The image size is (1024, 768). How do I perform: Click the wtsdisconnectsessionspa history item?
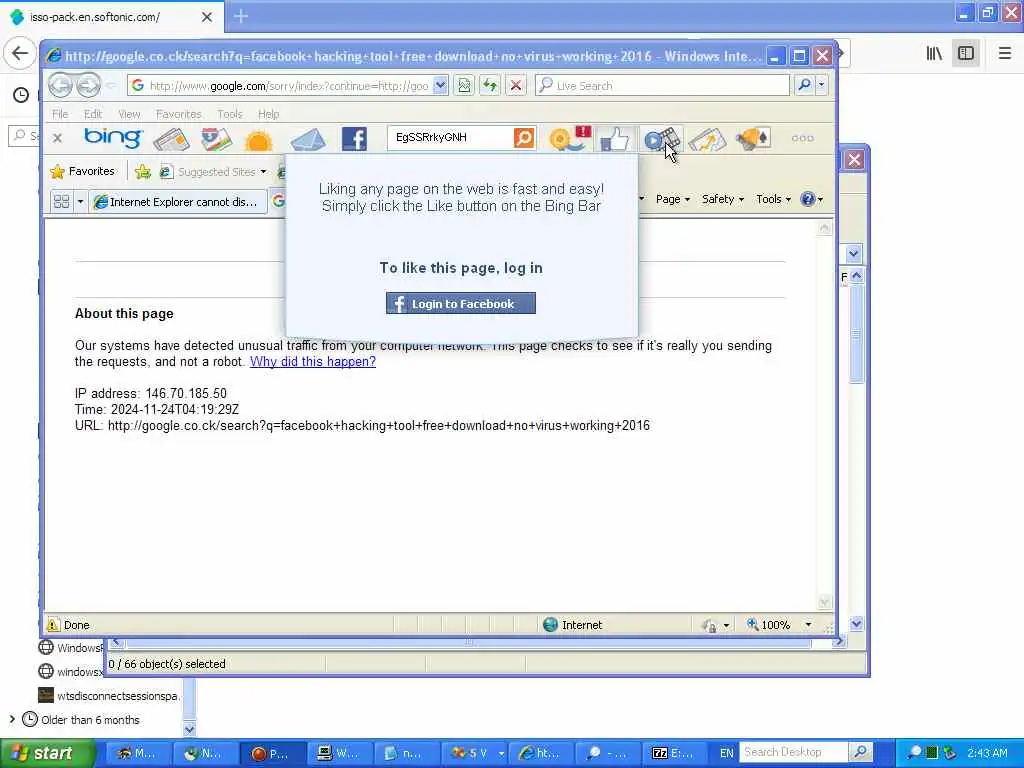109,696
